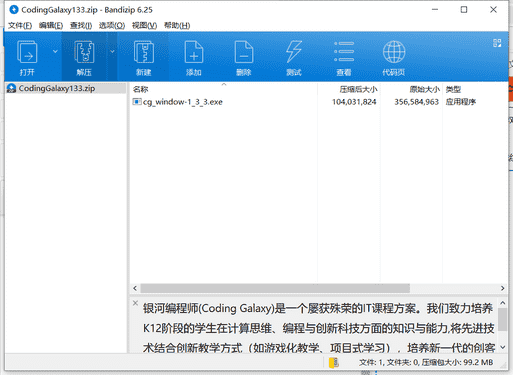Minimize the Bandizip window
513x375 pixels.
click(x=435, y=10)
